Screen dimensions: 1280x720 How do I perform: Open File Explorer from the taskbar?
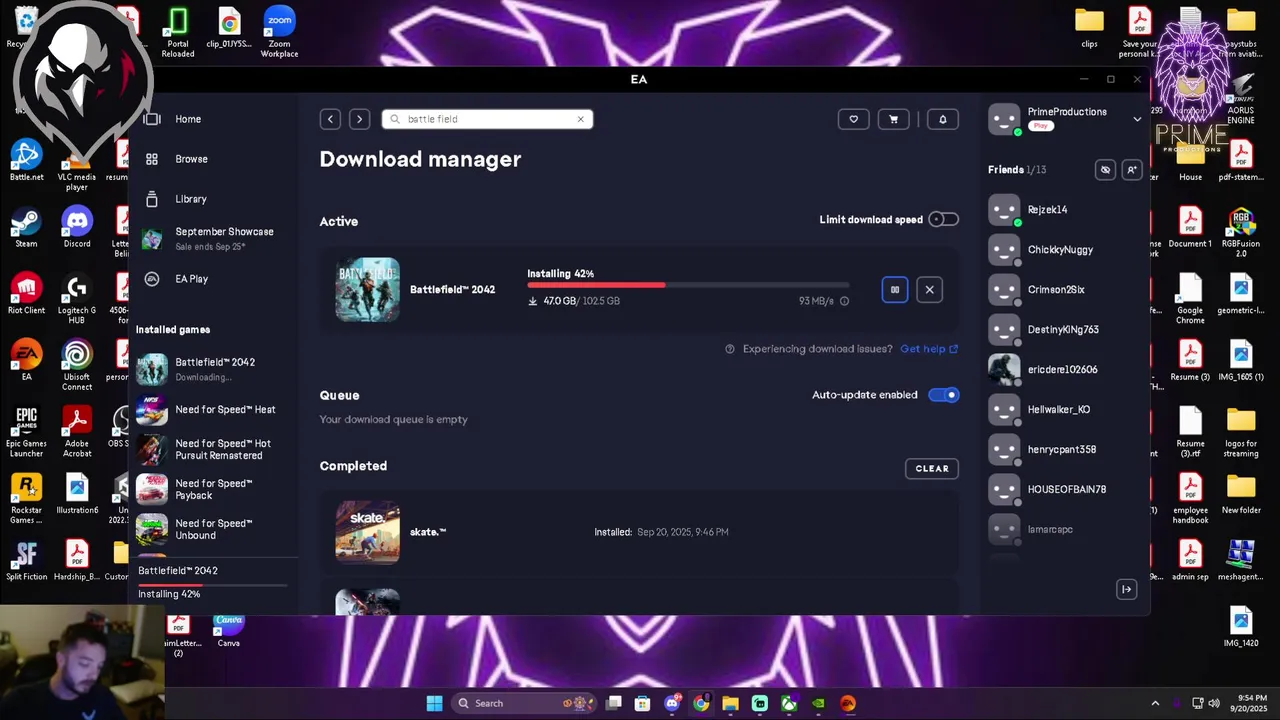click(730, 703)
